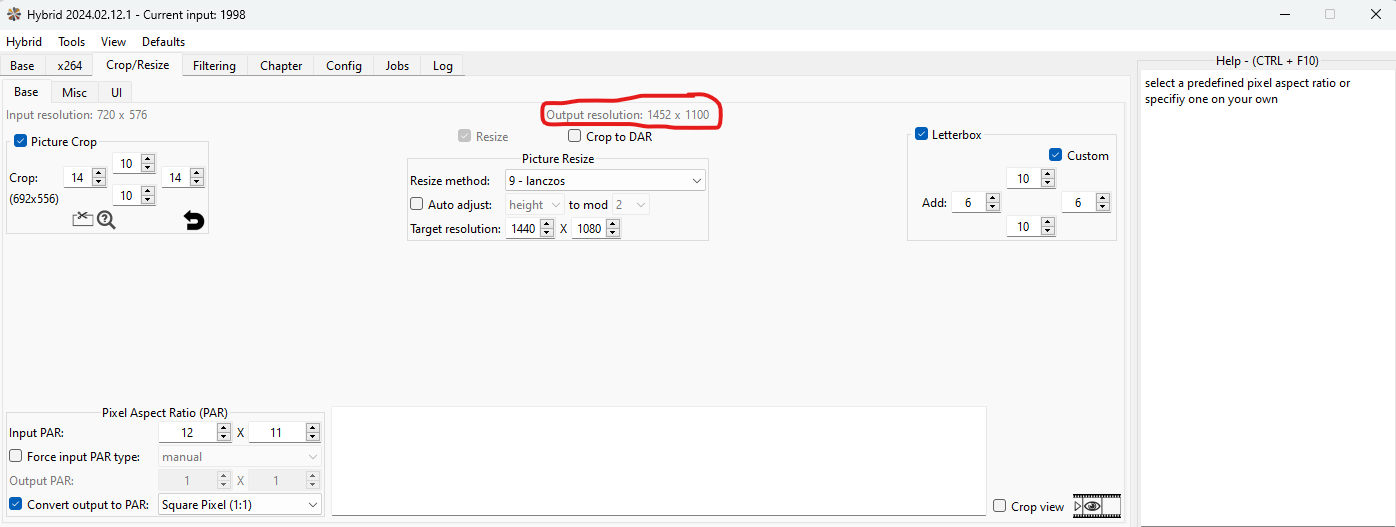Check the Crop view option
Image resolution: width=1396 pixels, height=527 pixels.
pos(1000,506)
